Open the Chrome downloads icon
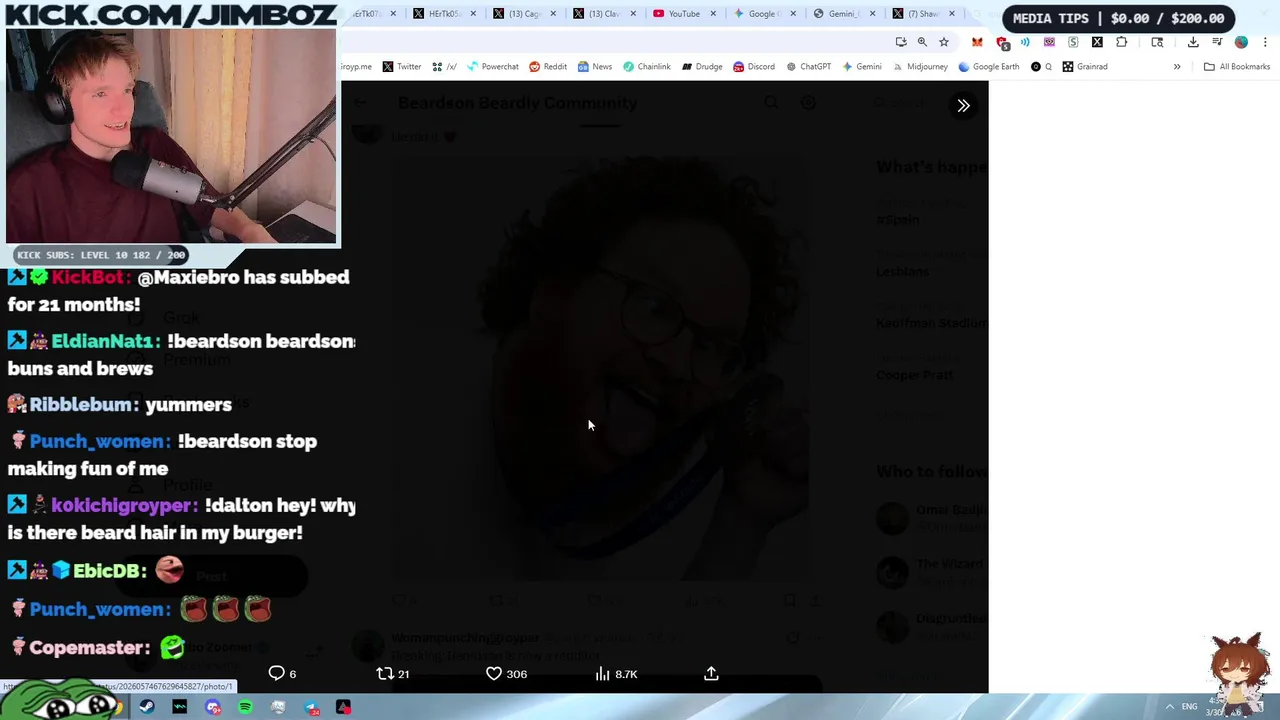The image size is (1280, 720). pyautogui.click(x=1193, y=42)
